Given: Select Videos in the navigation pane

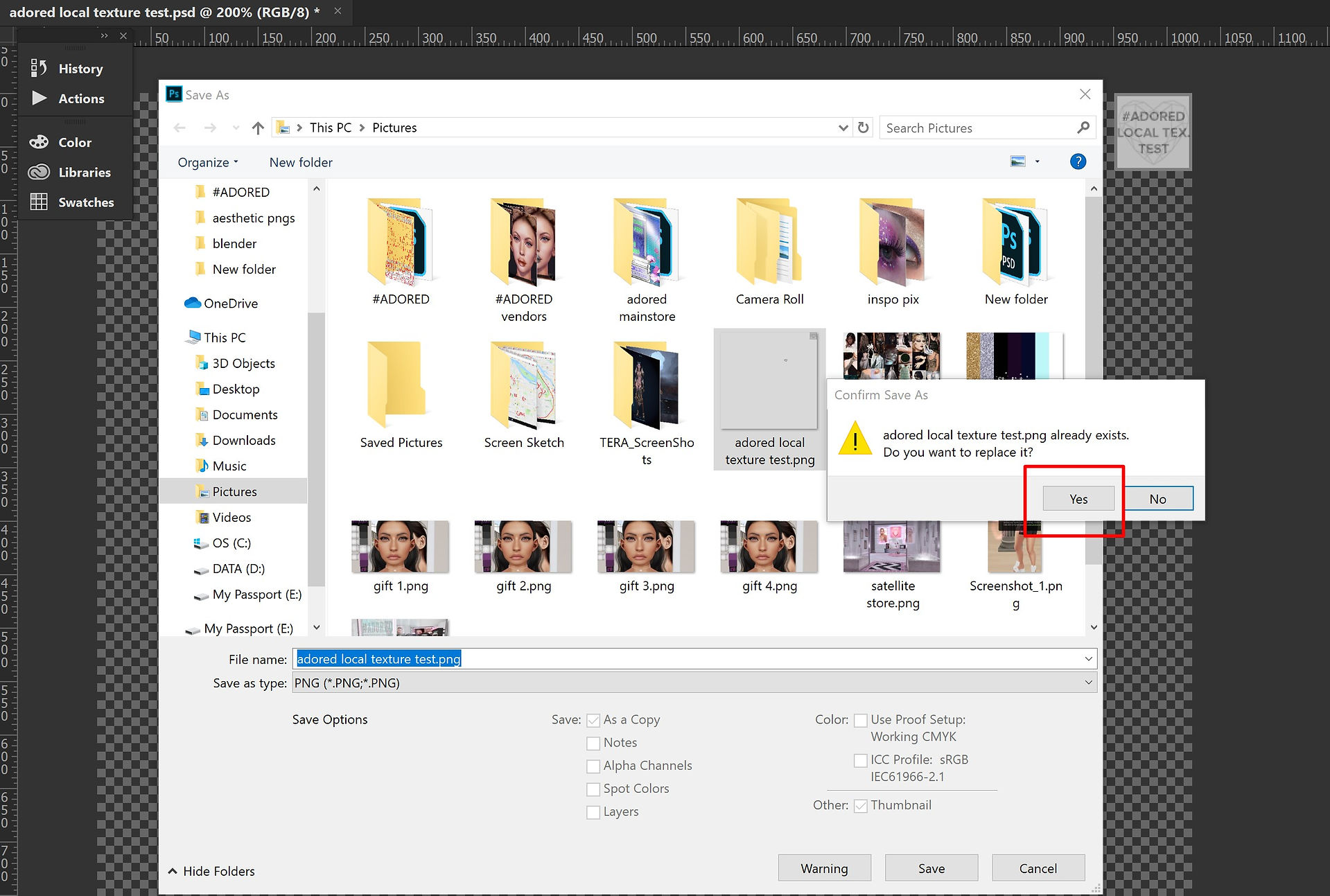Looking at the screenshot, I should click(231, 517).
